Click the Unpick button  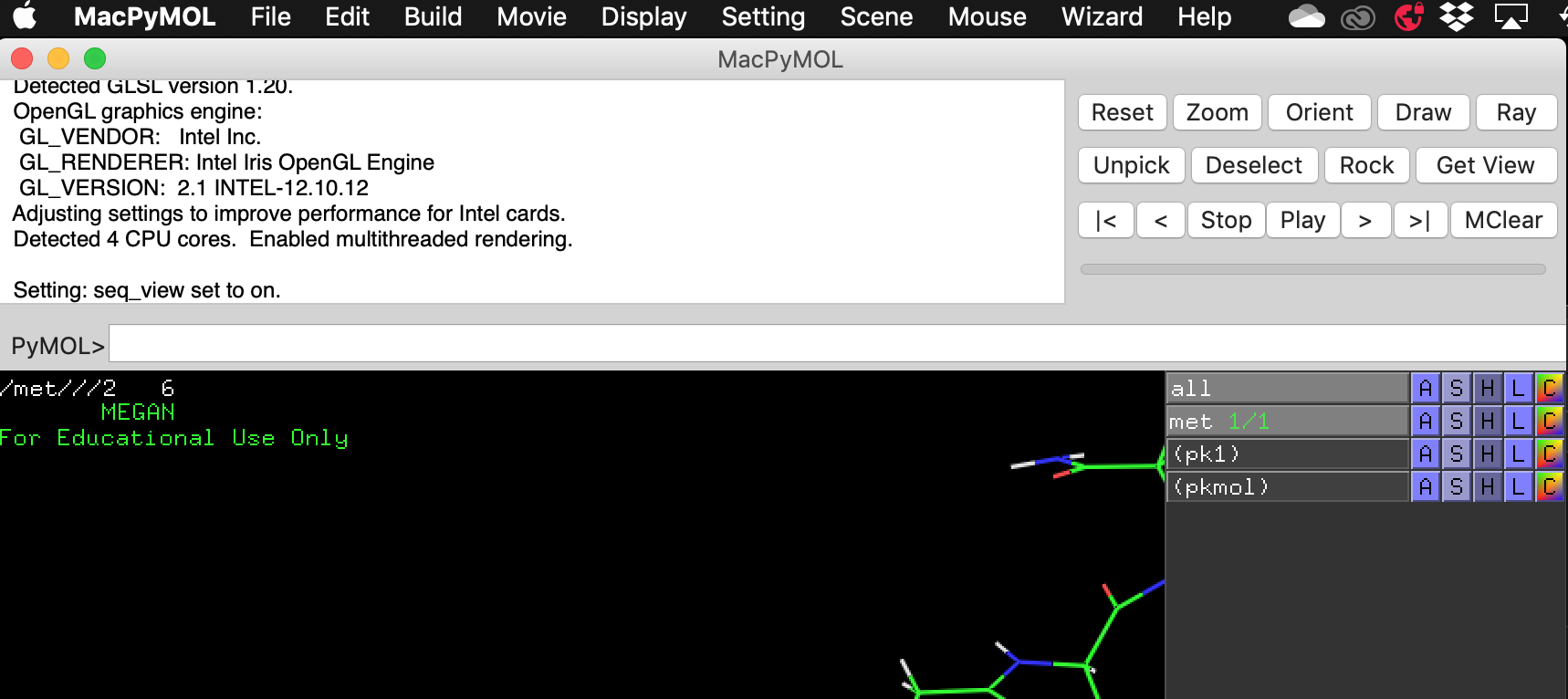point(1132,165)
